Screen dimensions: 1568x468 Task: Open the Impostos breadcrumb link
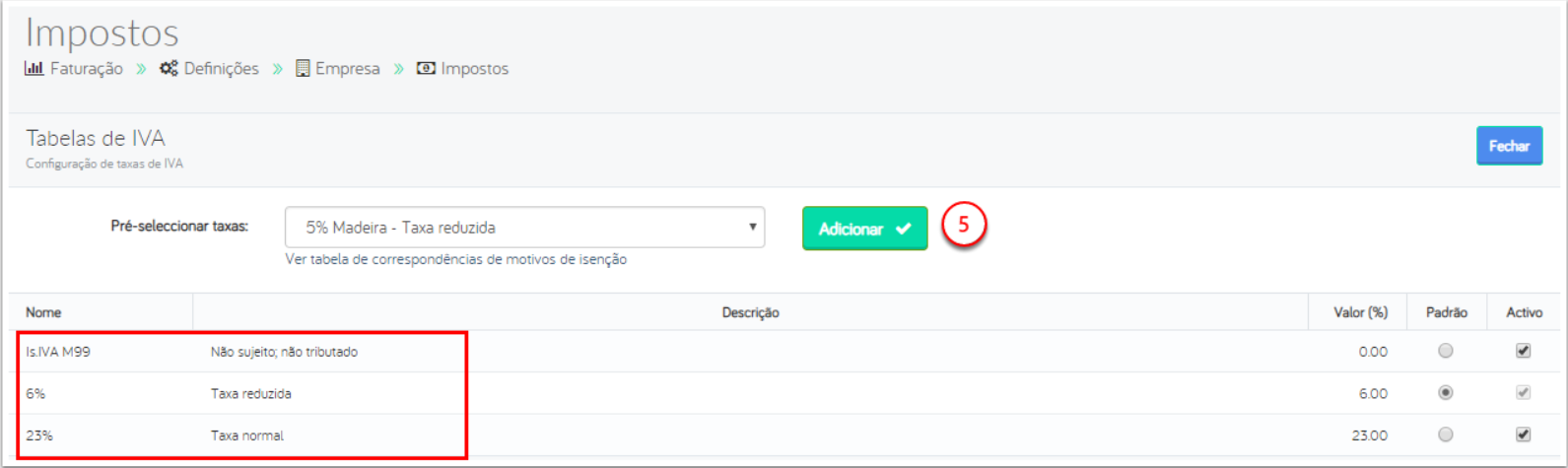(475, 68)
